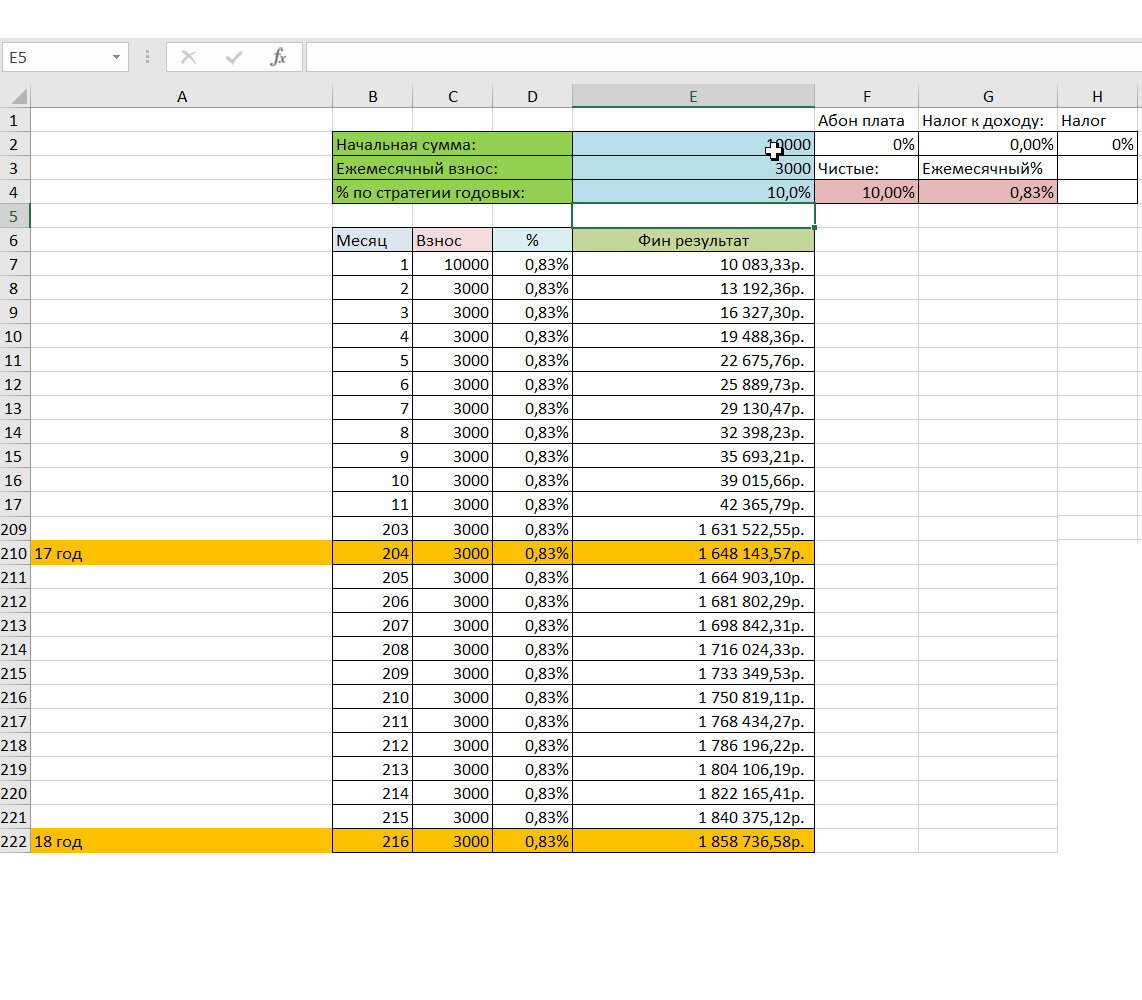Click the cell with 10,0% in E4

[693, 192]
